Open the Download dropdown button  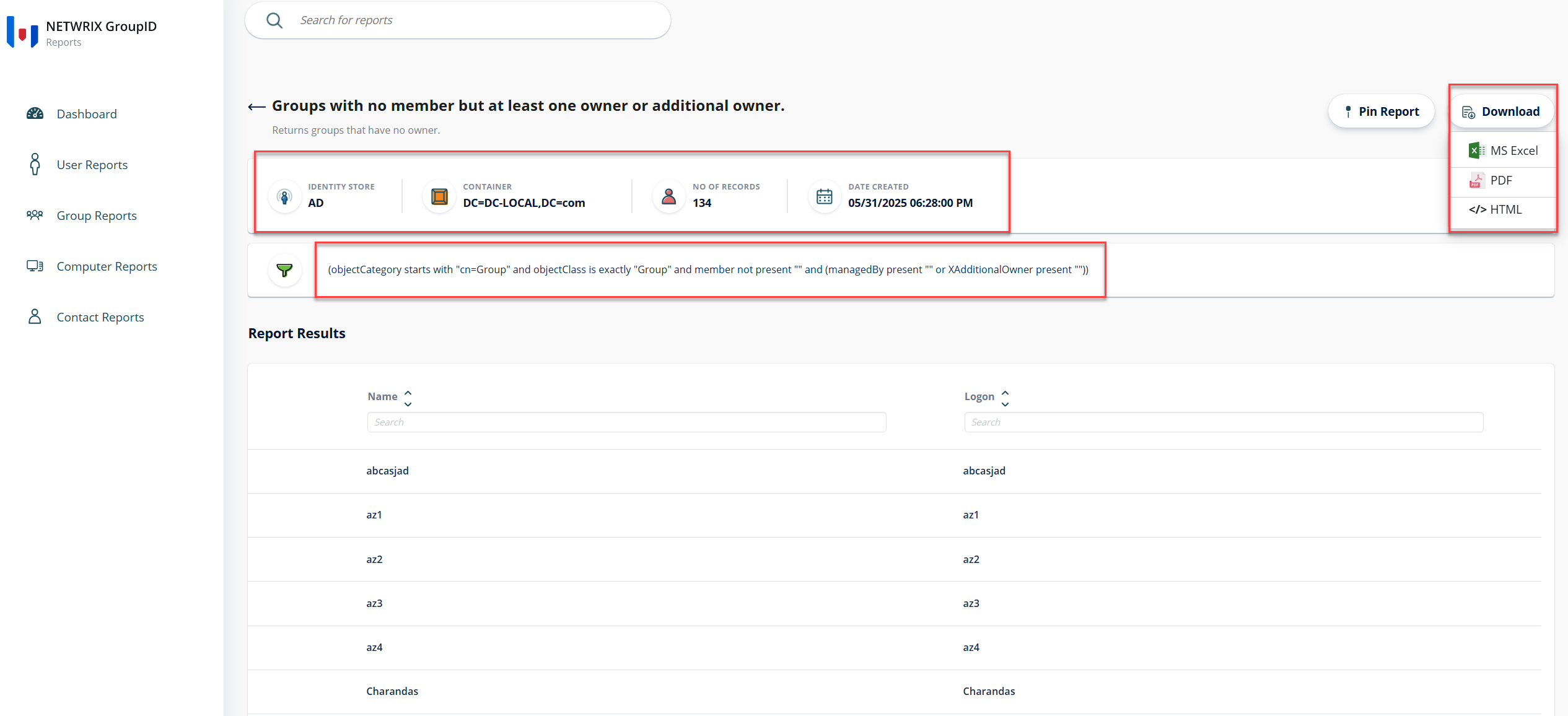pos(1501,111)
